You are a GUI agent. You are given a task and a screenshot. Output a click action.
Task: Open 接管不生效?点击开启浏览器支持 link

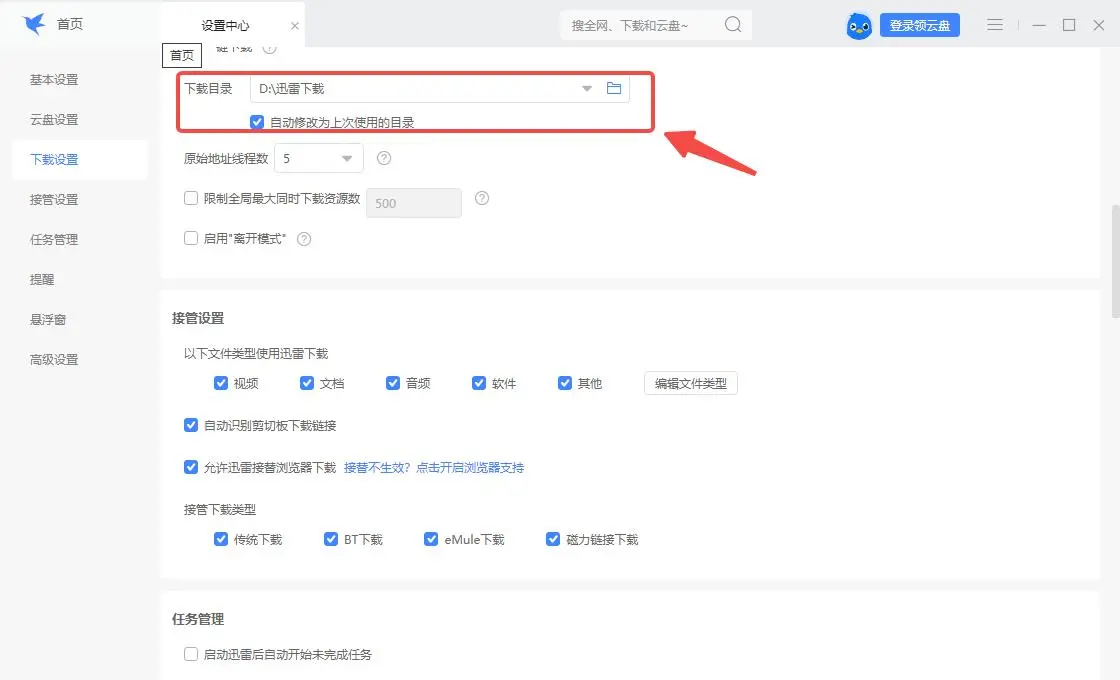click(x=434, y=467)
